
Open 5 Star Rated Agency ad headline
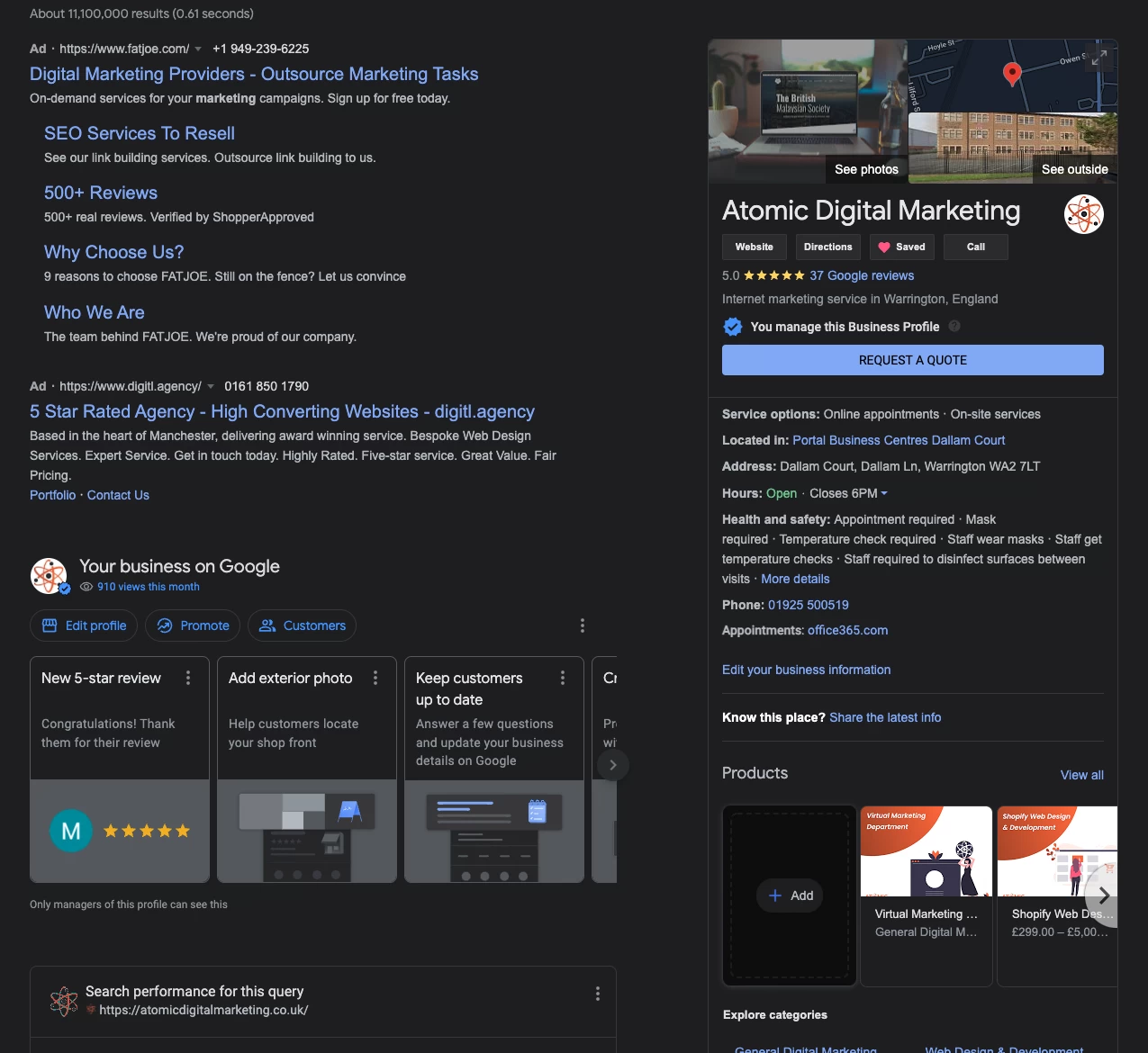point(282,411)
